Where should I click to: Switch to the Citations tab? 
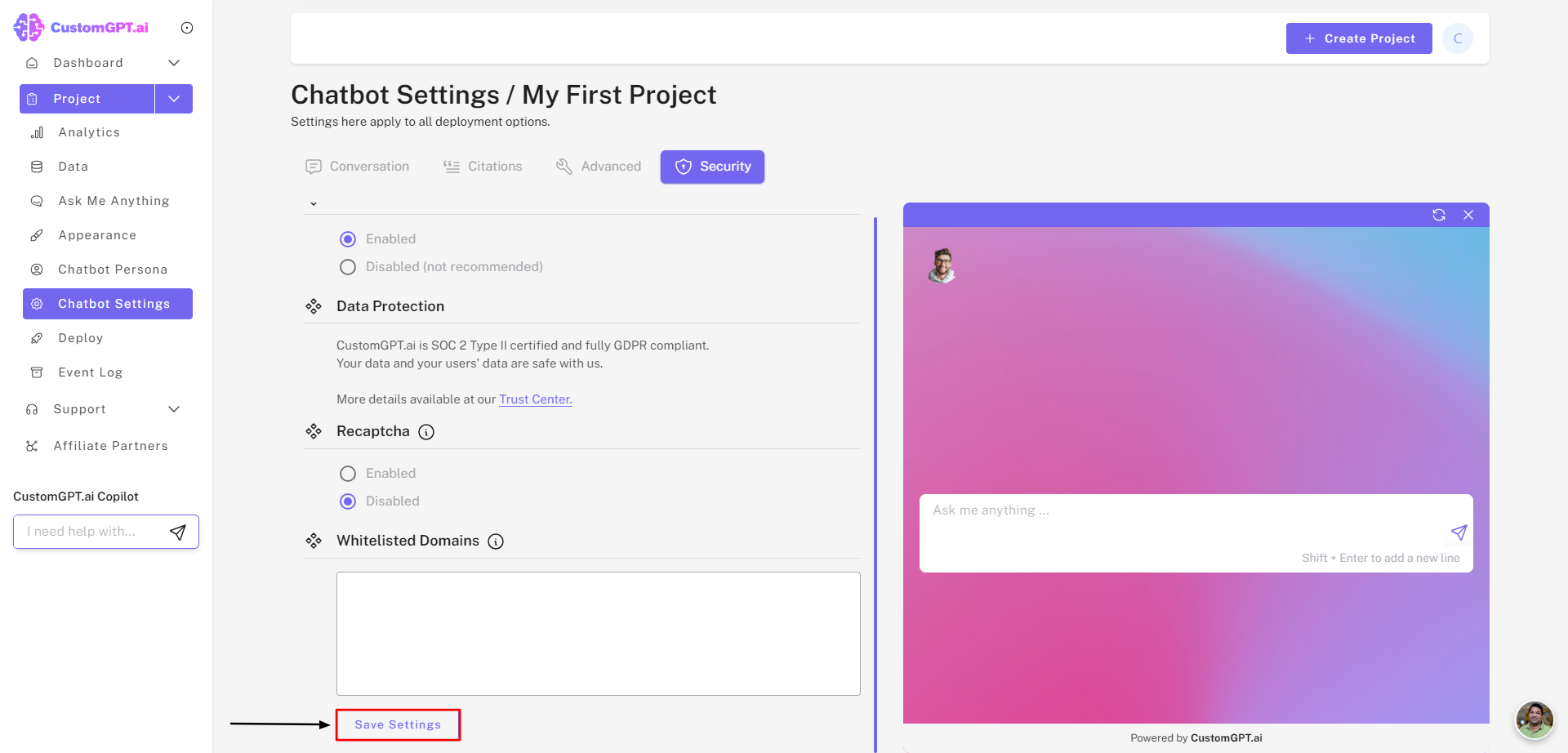(x=483, y=167)
